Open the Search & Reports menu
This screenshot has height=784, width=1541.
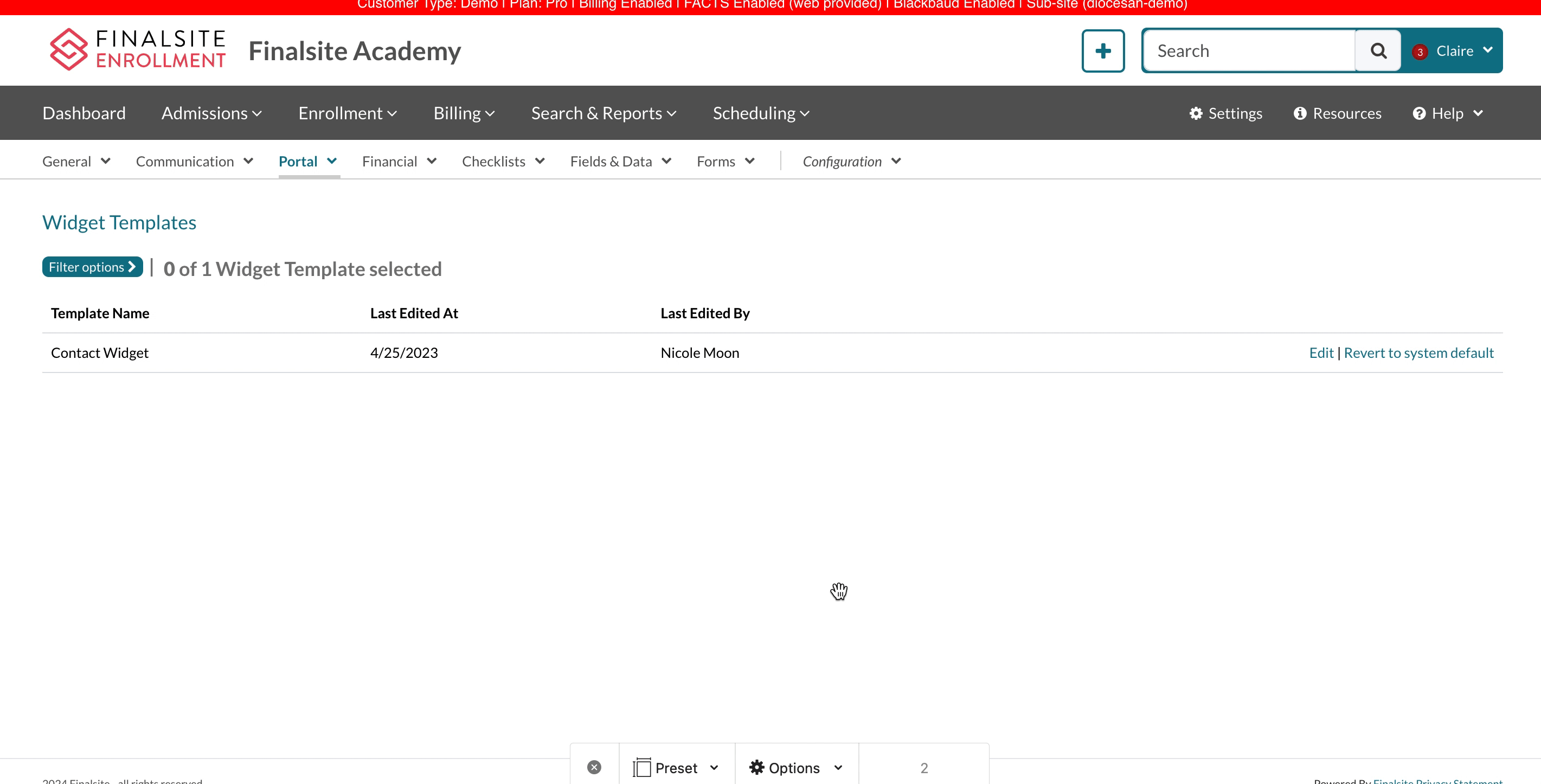(x=603, y=113)
